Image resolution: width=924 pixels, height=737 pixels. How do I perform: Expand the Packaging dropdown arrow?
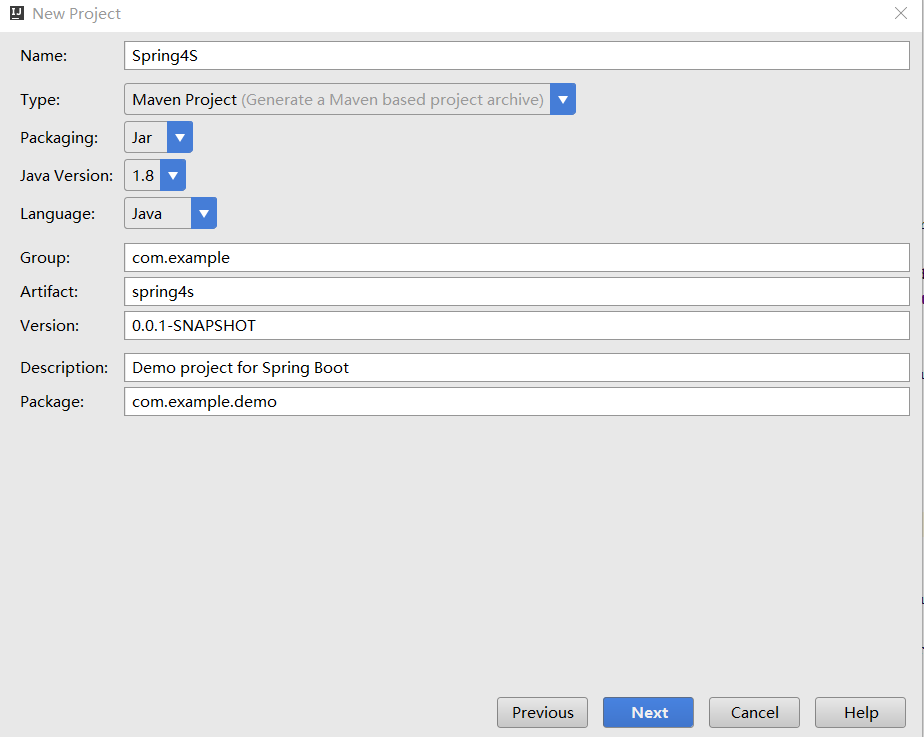point(180,137)
